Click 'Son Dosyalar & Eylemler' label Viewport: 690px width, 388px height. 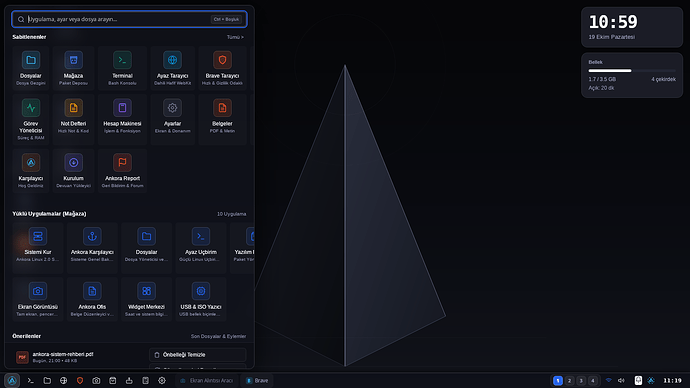[218, 336]
